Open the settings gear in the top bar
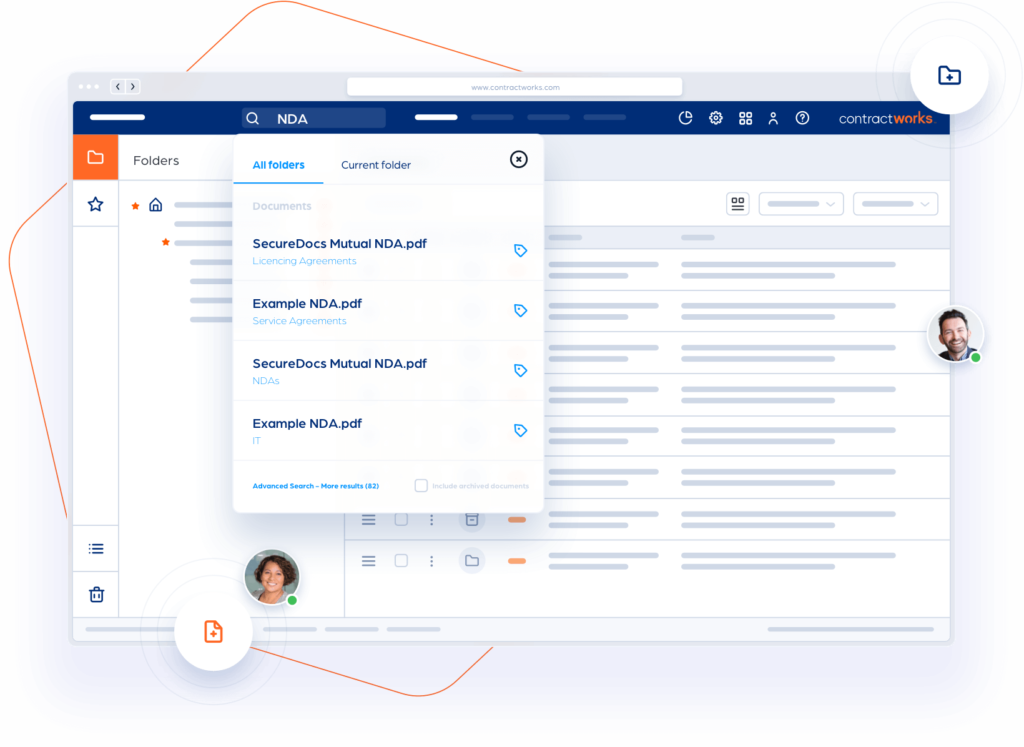The image size is (1024, 747). (715, 118)
